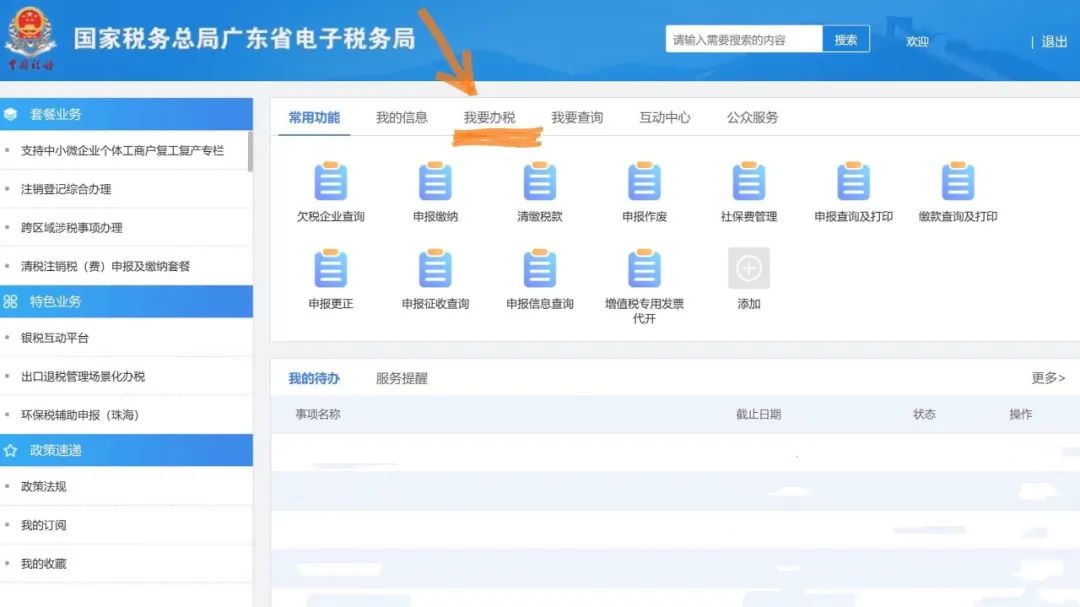1080x607 pixels.
Task: Open the 我要查询 tab
Action: click(577, 118)
